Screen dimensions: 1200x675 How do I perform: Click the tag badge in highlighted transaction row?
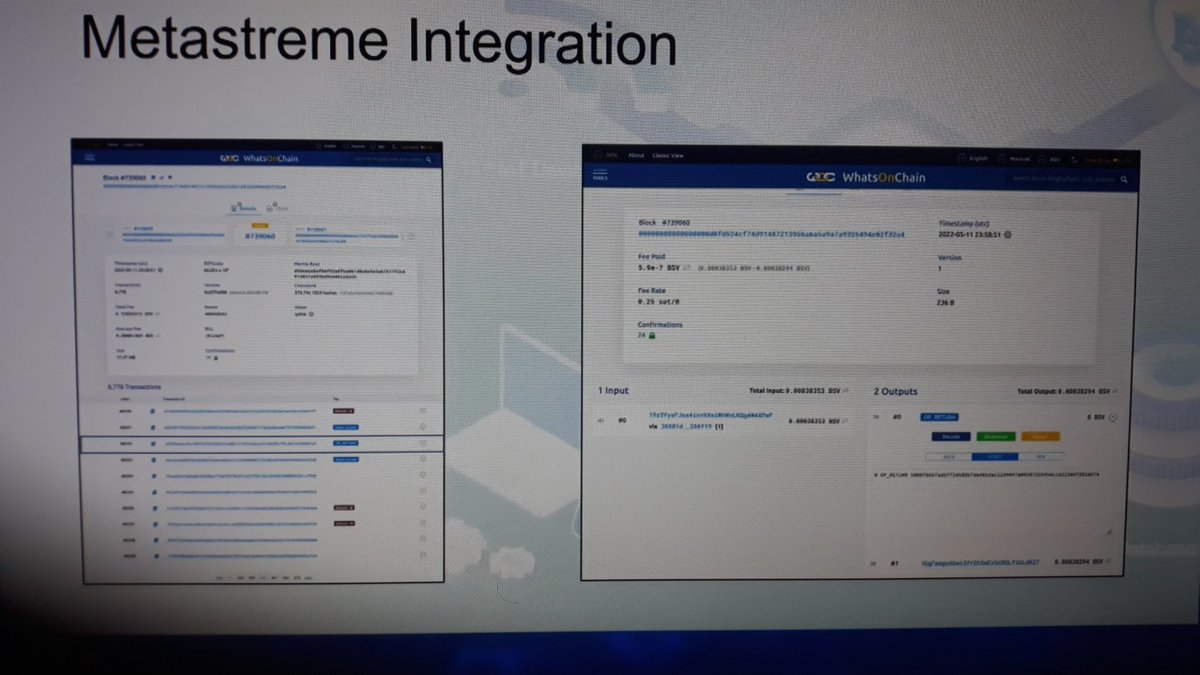point(345,442)
